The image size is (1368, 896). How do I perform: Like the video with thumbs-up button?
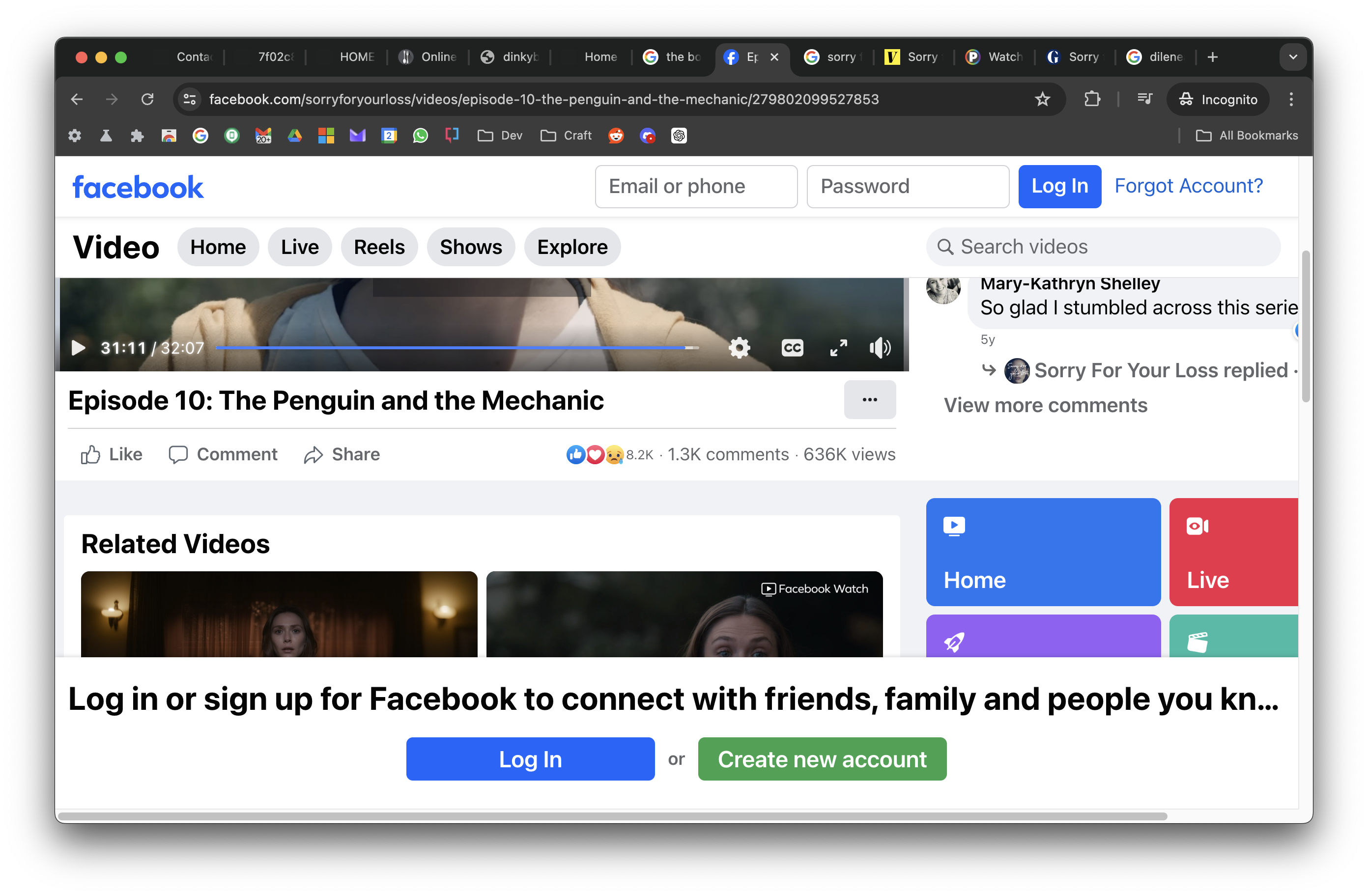pos(111,454)
